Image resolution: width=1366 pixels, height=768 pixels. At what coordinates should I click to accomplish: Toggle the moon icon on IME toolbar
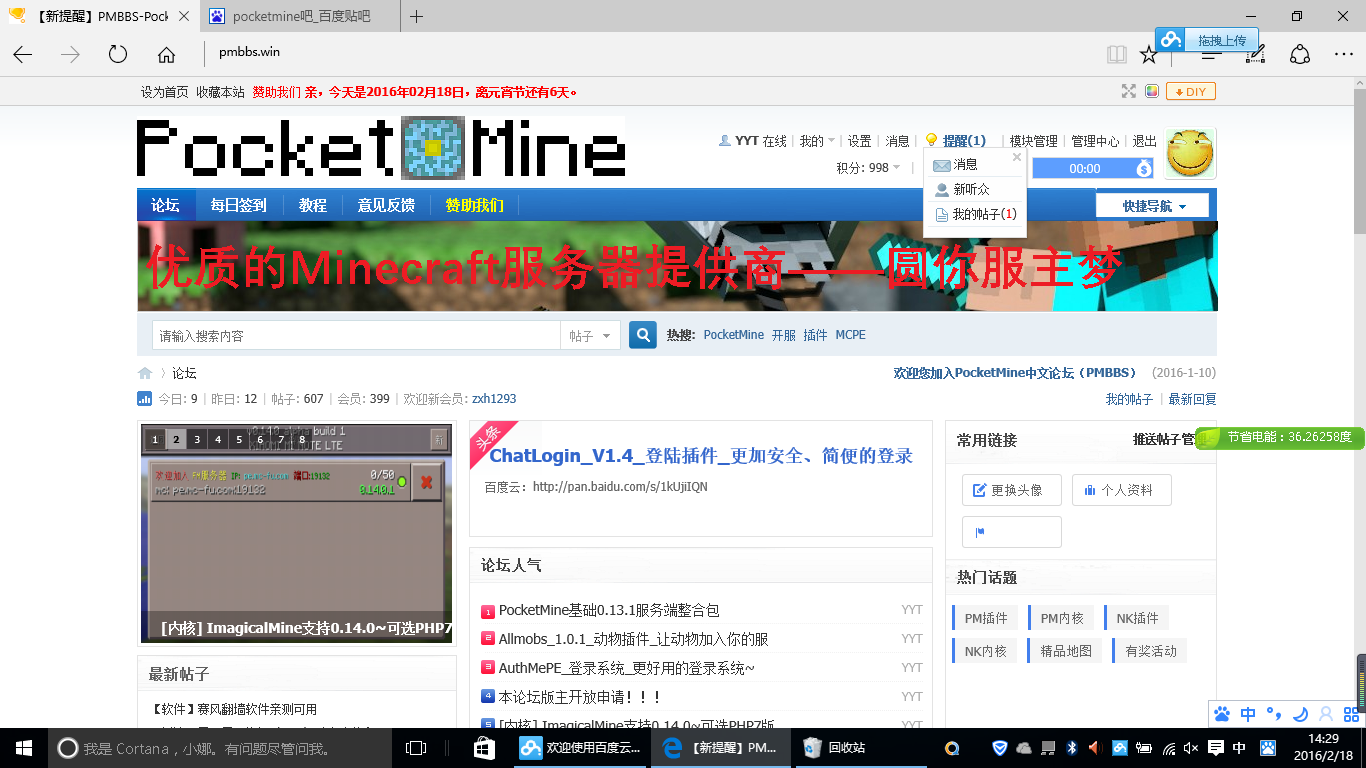[x=1301, y=714]
